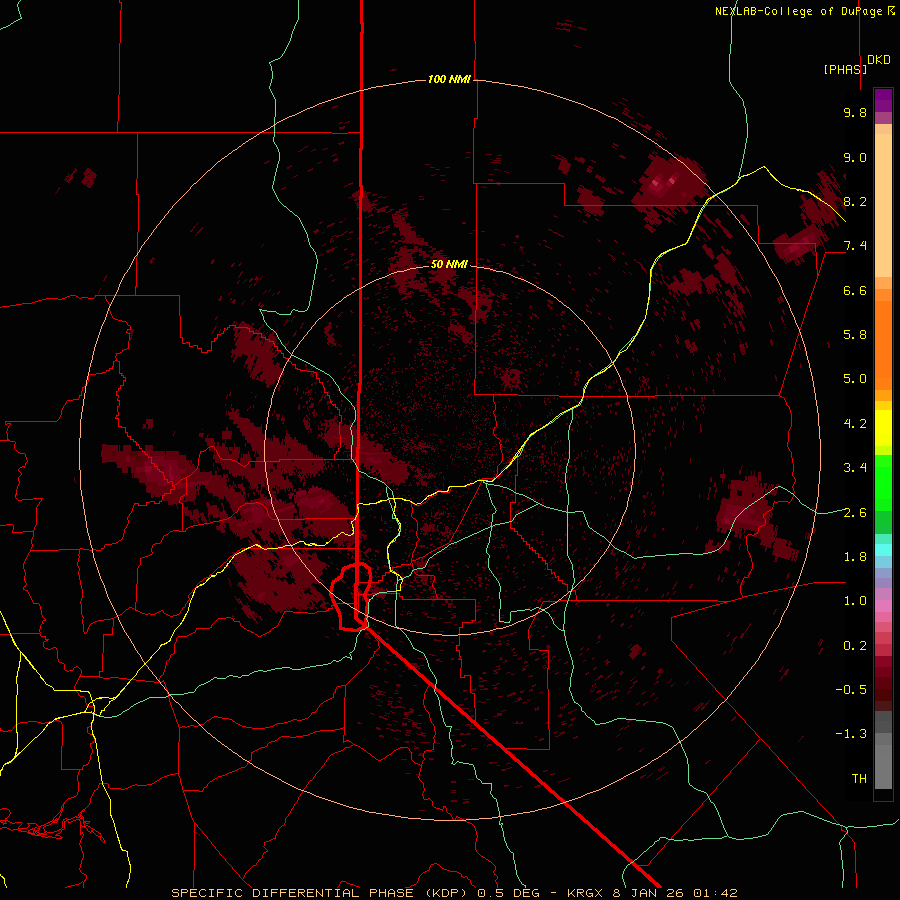The height and width of the screenshot is (900, 900).
Task: Click the 2.6 color scale label
Action: (x=855, y=513)
